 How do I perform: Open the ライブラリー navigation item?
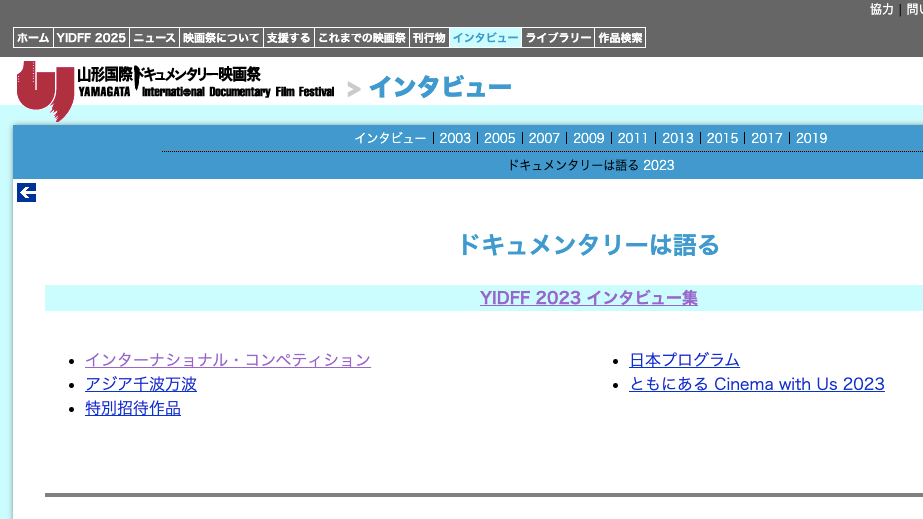click(x=558, y=38)
